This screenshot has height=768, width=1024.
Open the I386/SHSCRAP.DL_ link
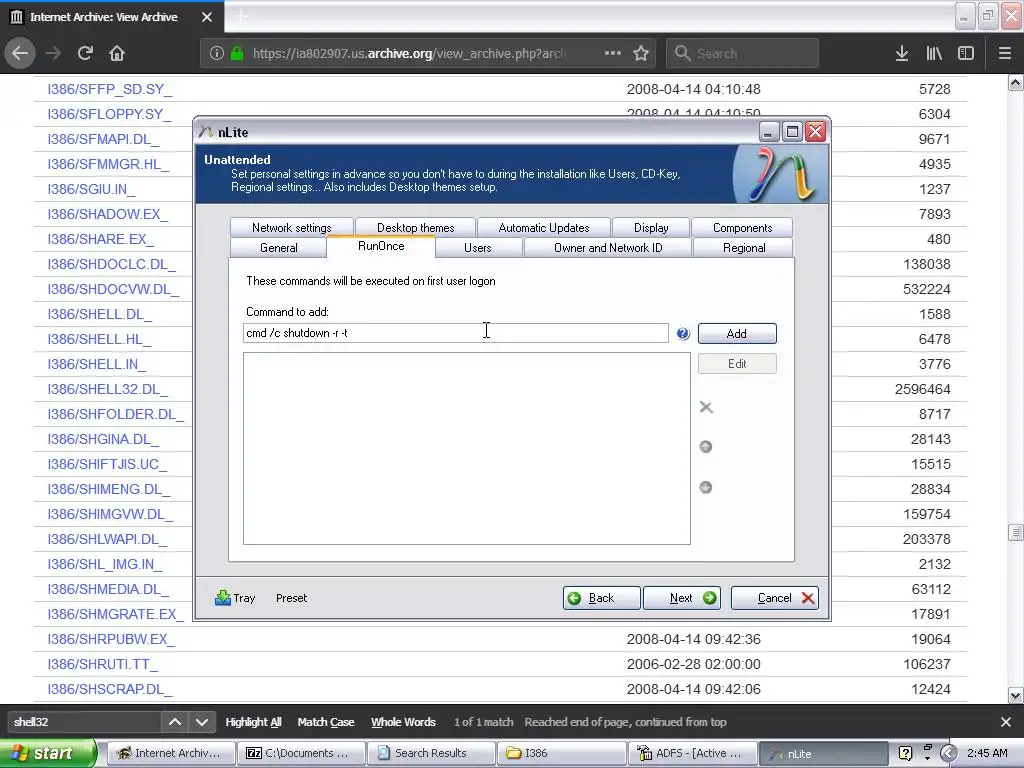coord(110,689)
